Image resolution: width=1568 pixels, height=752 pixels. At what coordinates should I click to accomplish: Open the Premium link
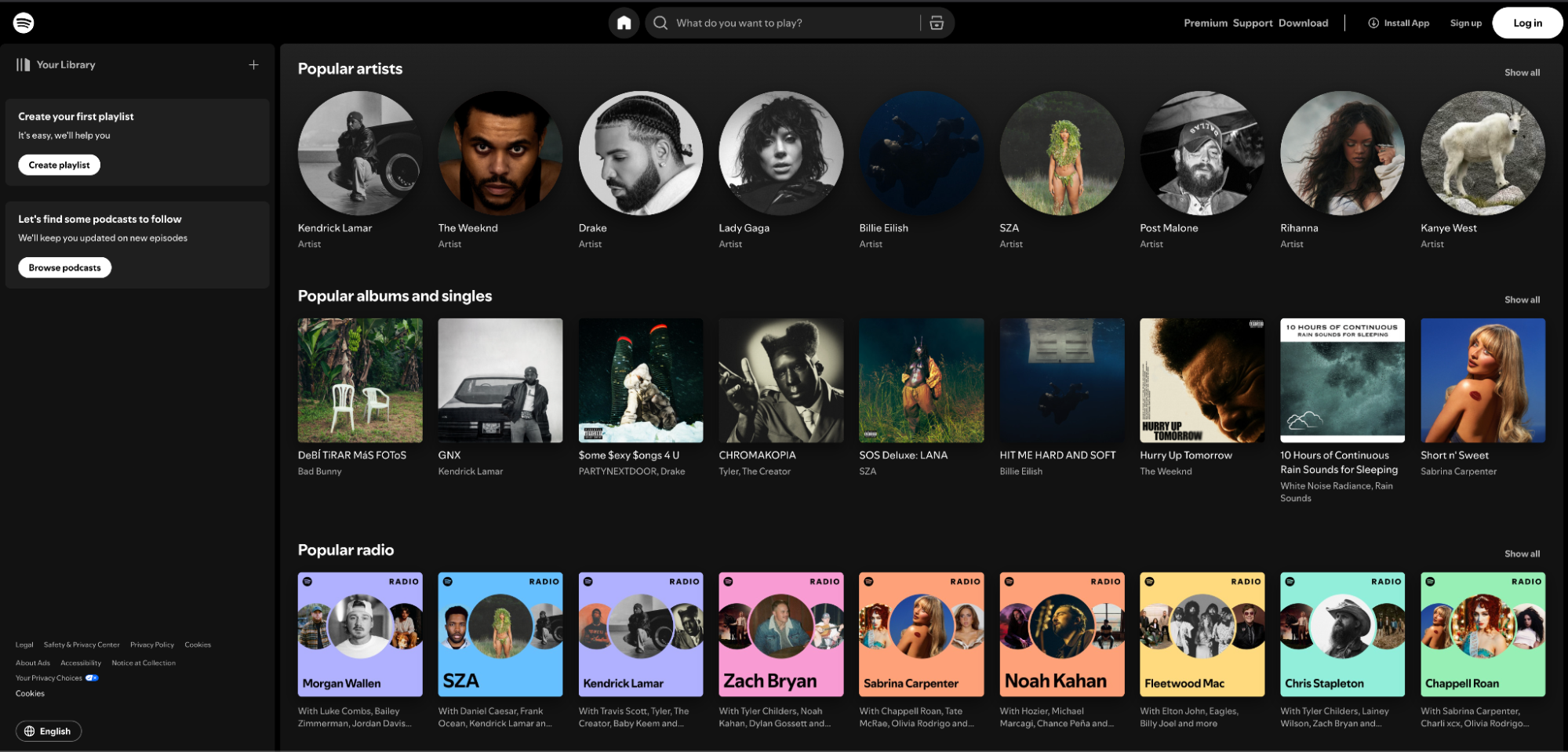pyautogui.click(x=1206, y=23)
